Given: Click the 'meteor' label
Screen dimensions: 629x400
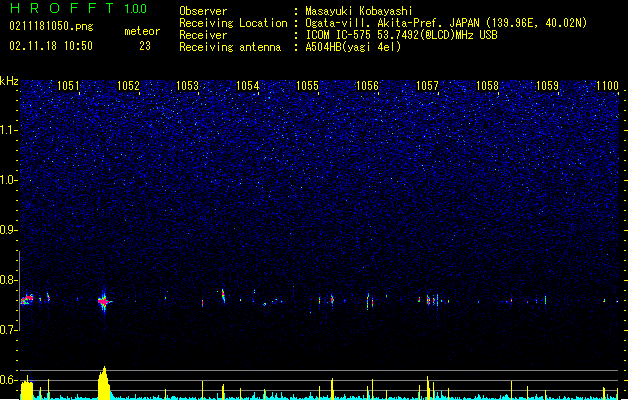Looking at the screenshot, I should coord(142,31).
